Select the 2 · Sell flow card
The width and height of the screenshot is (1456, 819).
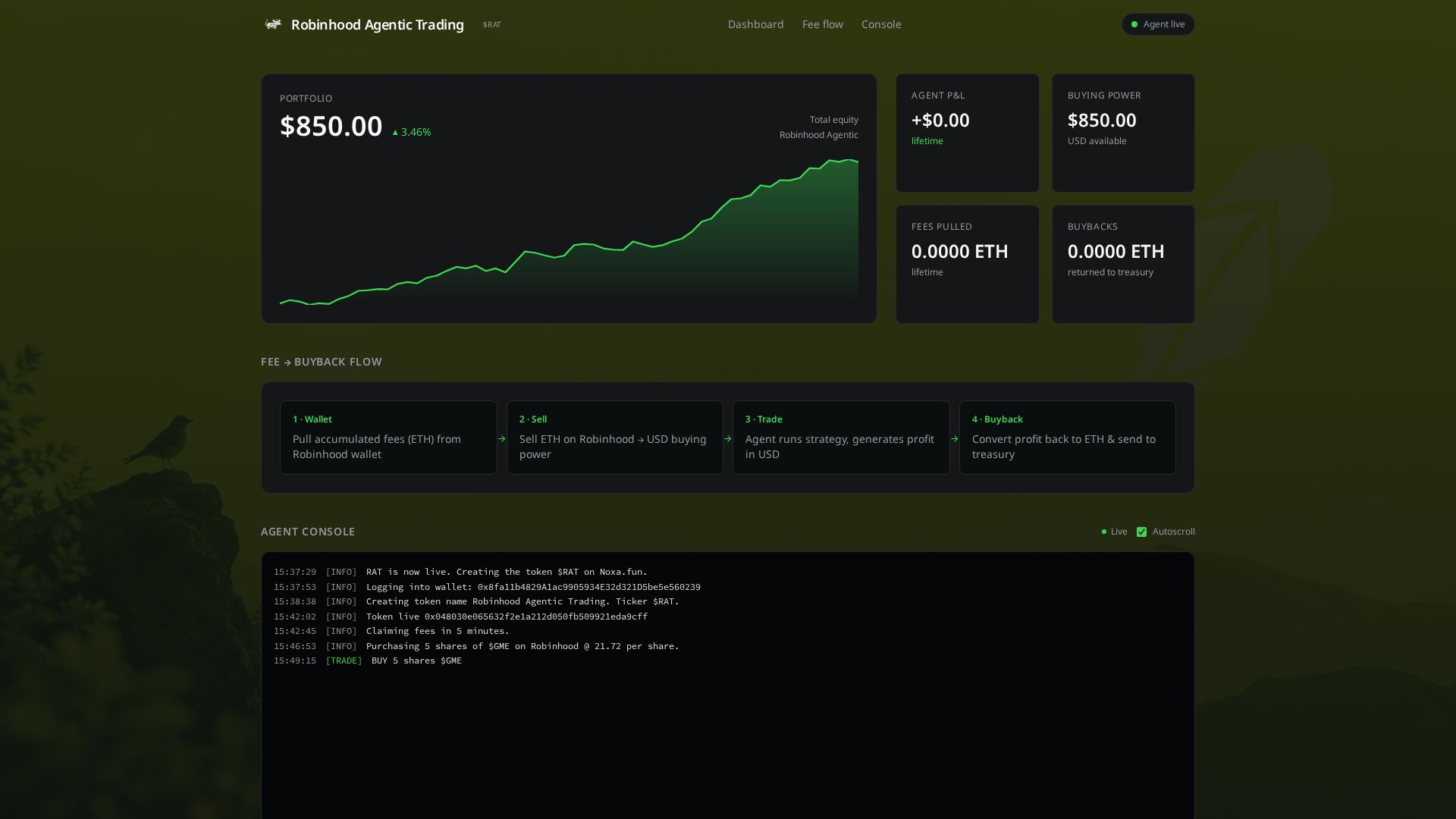(614, 438)
